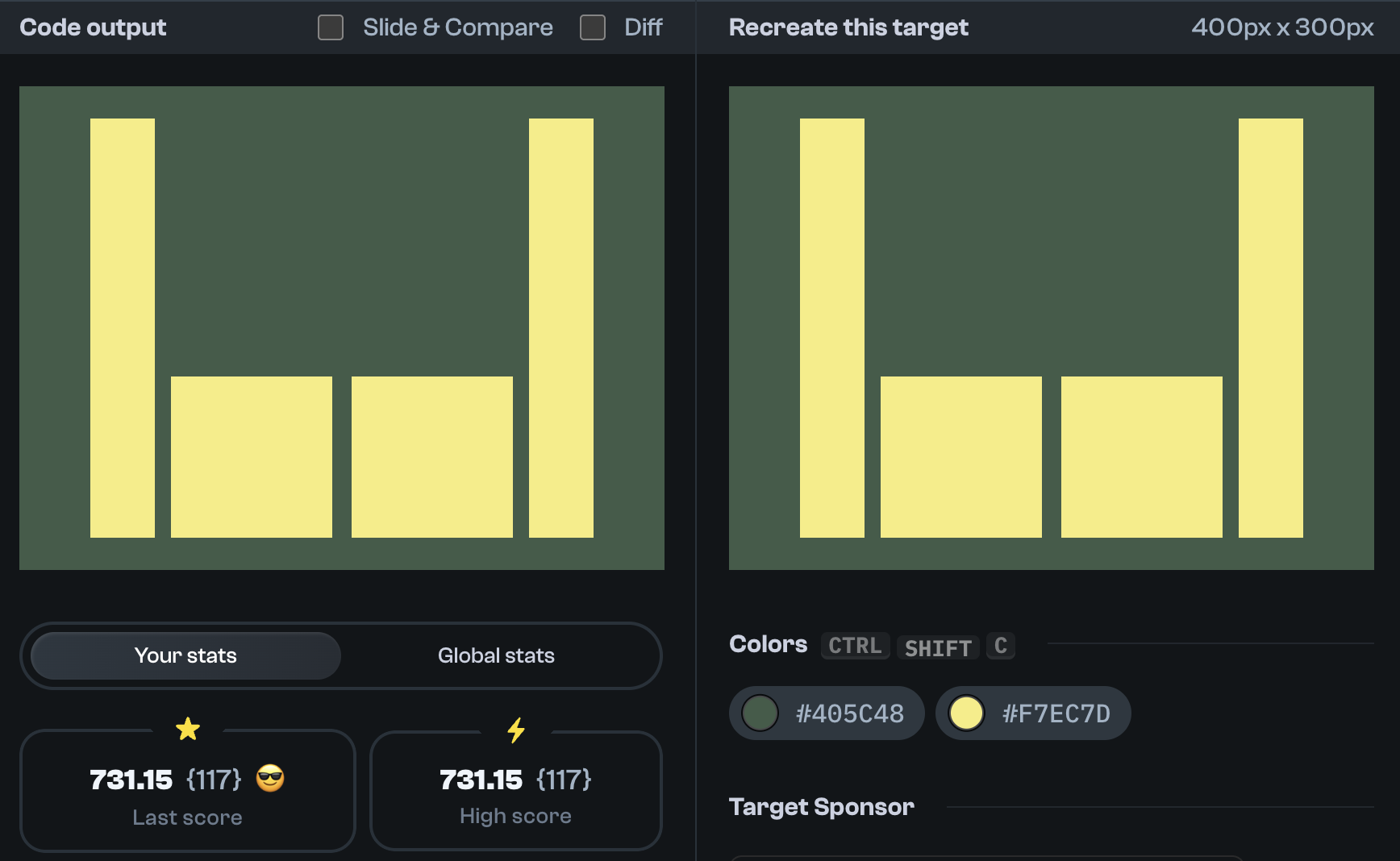The height and width of the screenshot is (861, 1400).
Task: Click the Recreate this target image
Action: coord(1052,328)
